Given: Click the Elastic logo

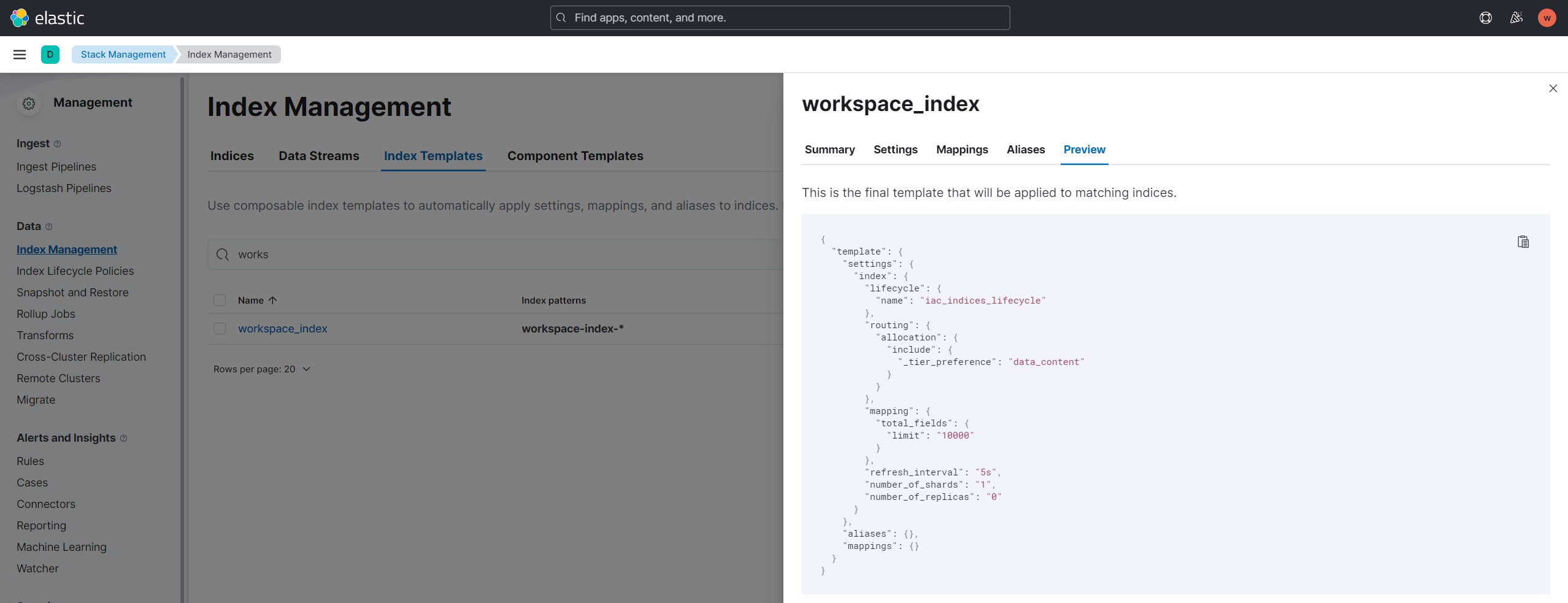Looking at the screenshot, I should pos(47,18).
